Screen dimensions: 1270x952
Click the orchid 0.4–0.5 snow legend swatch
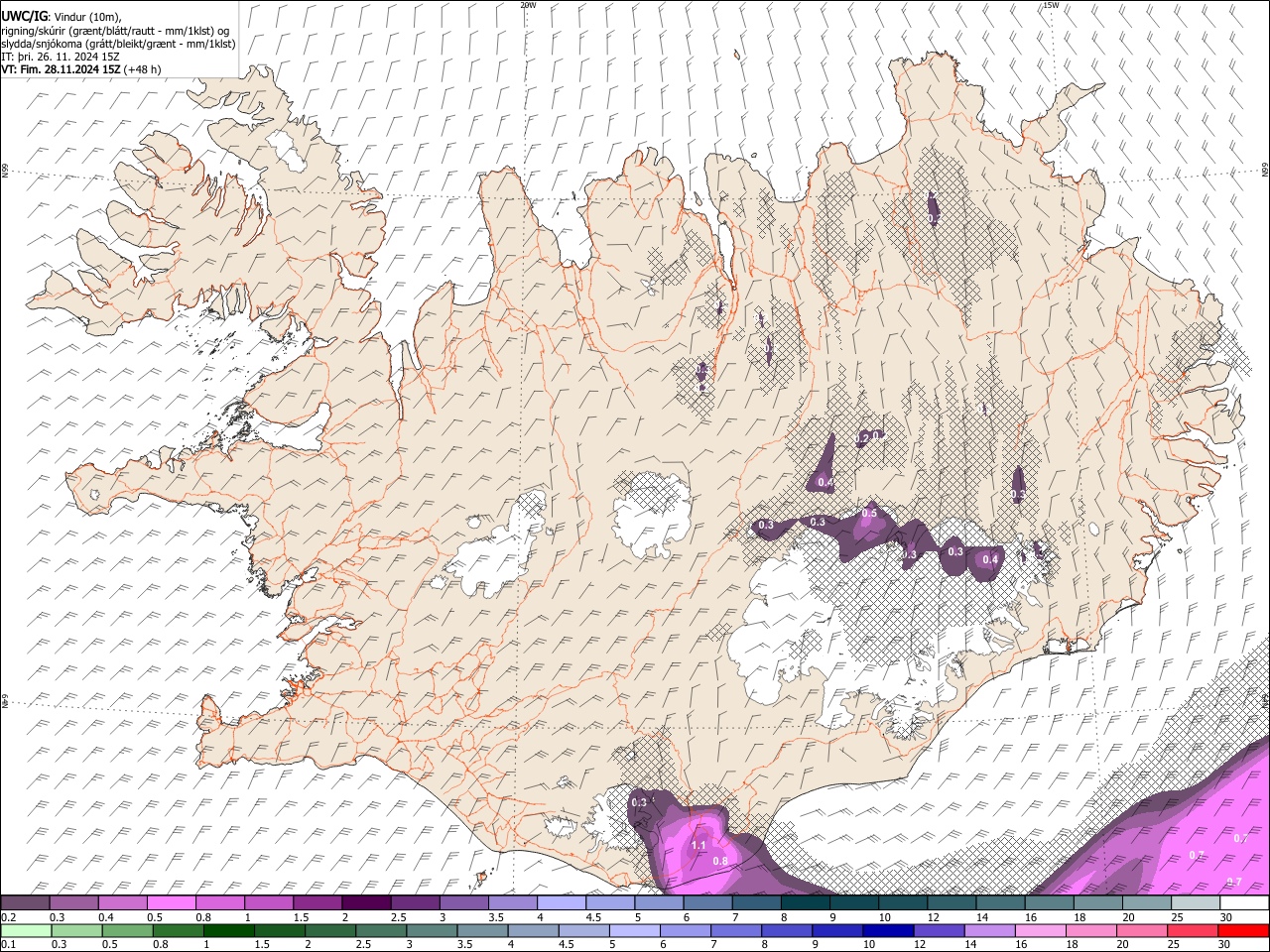[123, 903]
